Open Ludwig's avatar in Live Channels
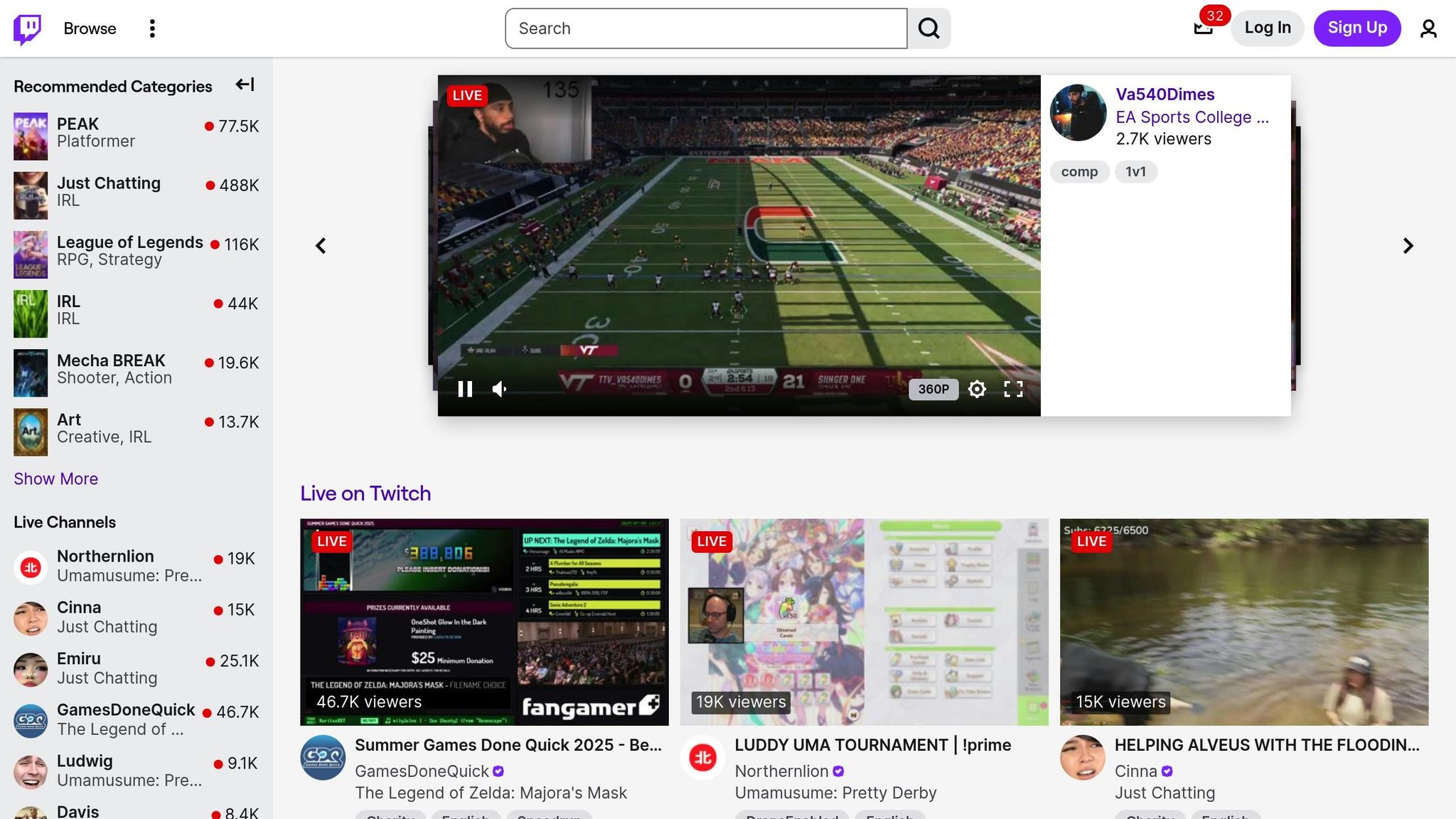The image size is (1456, 819). [31, 772]
